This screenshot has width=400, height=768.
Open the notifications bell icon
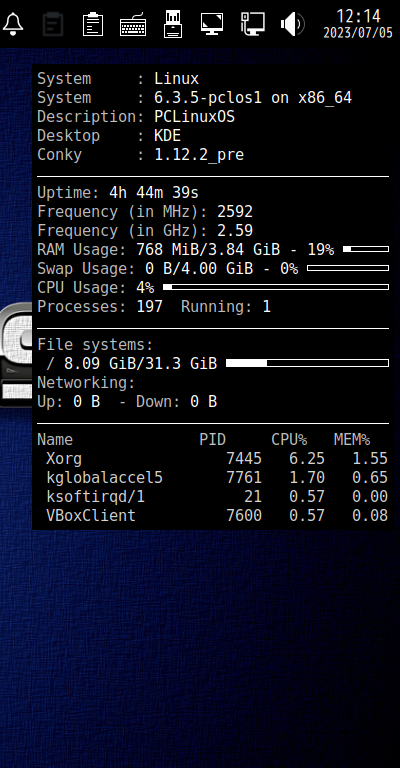pyautogui.click(x=13, y=24)
